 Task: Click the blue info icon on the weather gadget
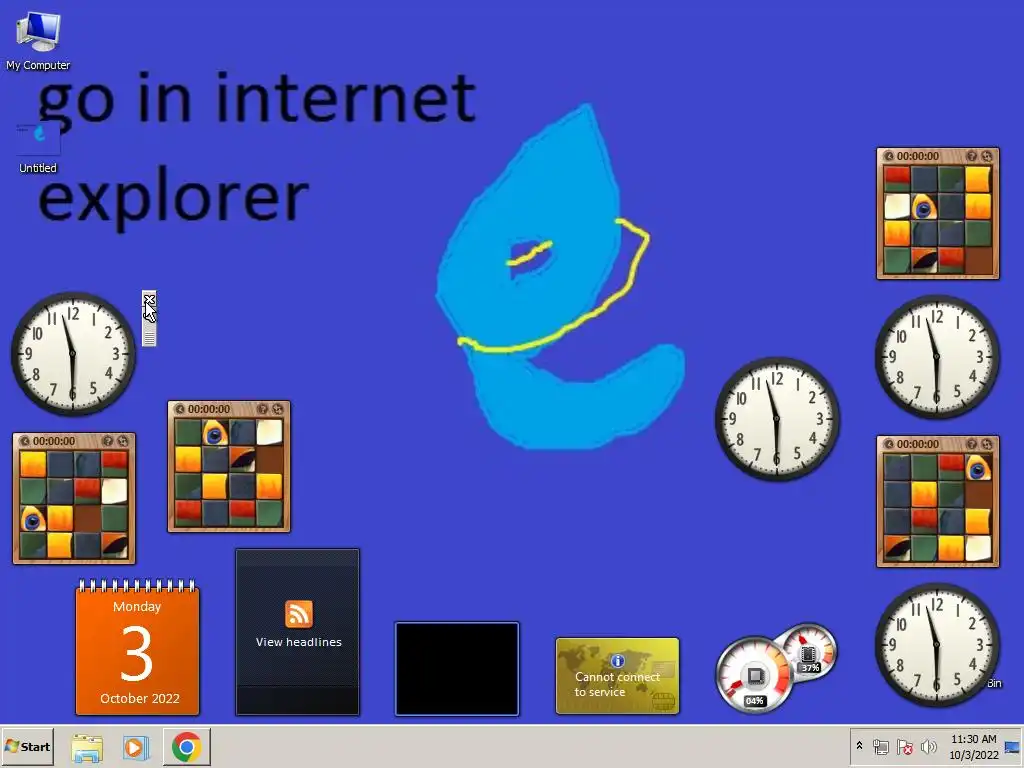tap(617, 661)
